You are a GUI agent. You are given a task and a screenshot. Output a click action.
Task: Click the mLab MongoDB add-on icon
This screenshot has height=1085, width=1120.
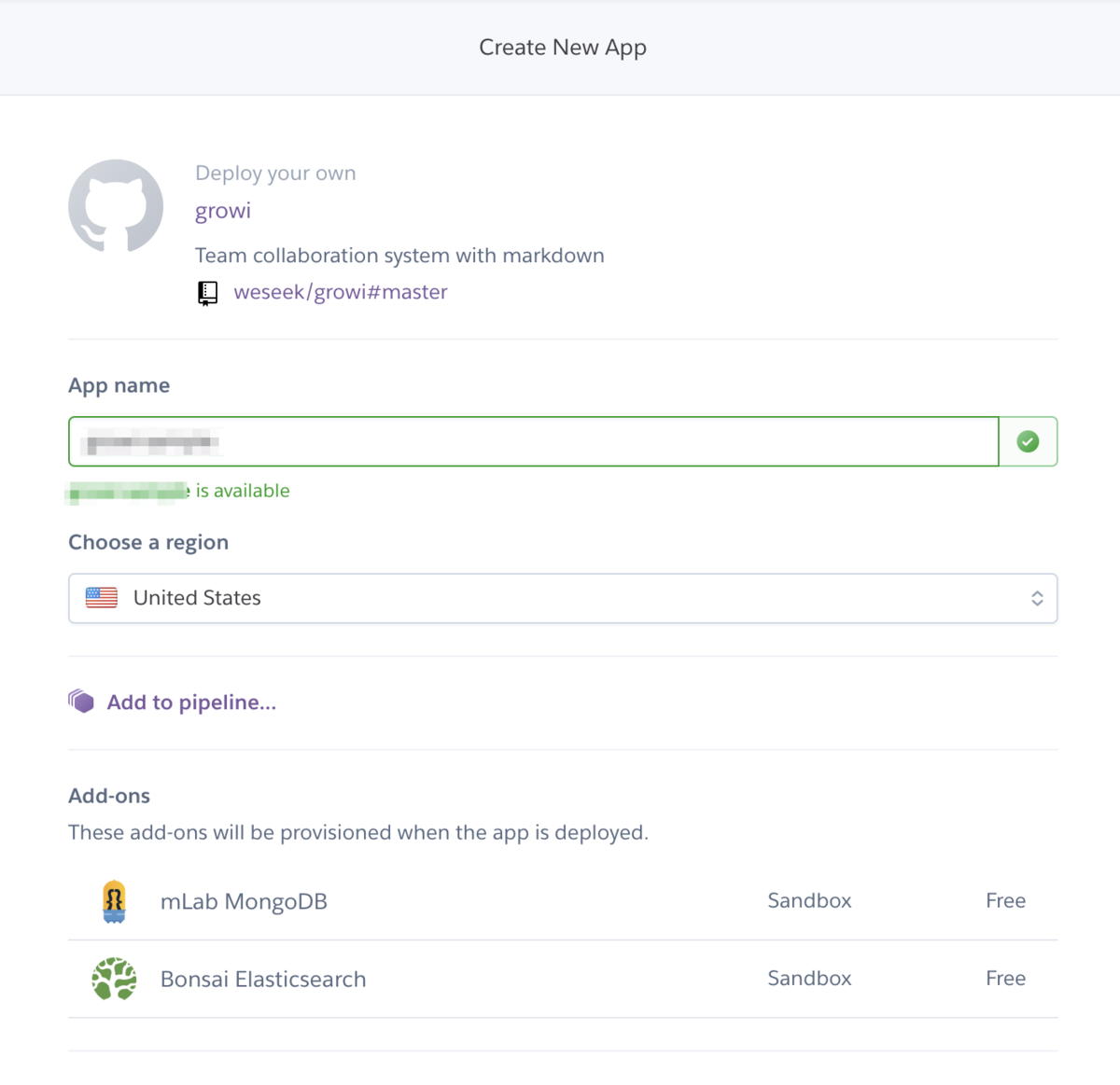pyautogui.click(x=114, y=901)
